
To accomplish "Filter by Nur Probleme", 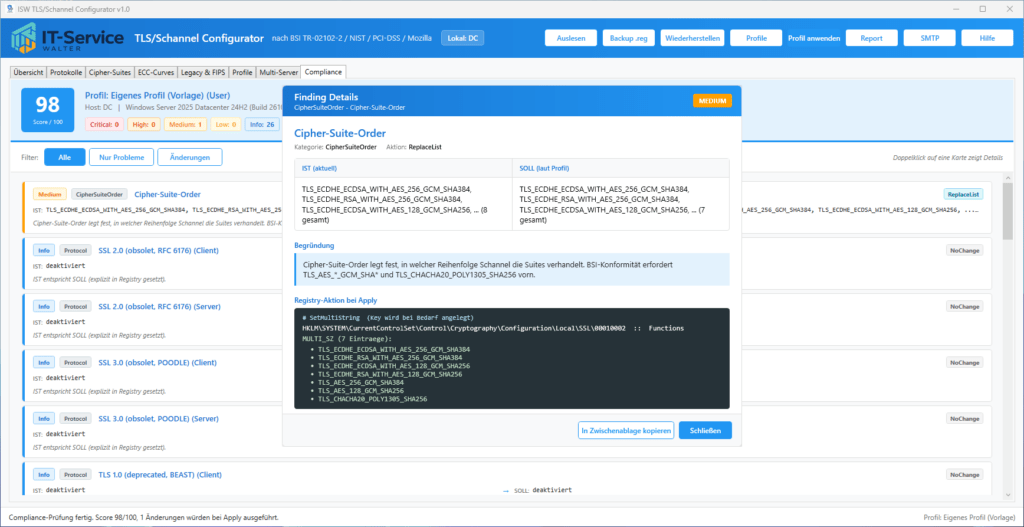I will pos(123,157).
